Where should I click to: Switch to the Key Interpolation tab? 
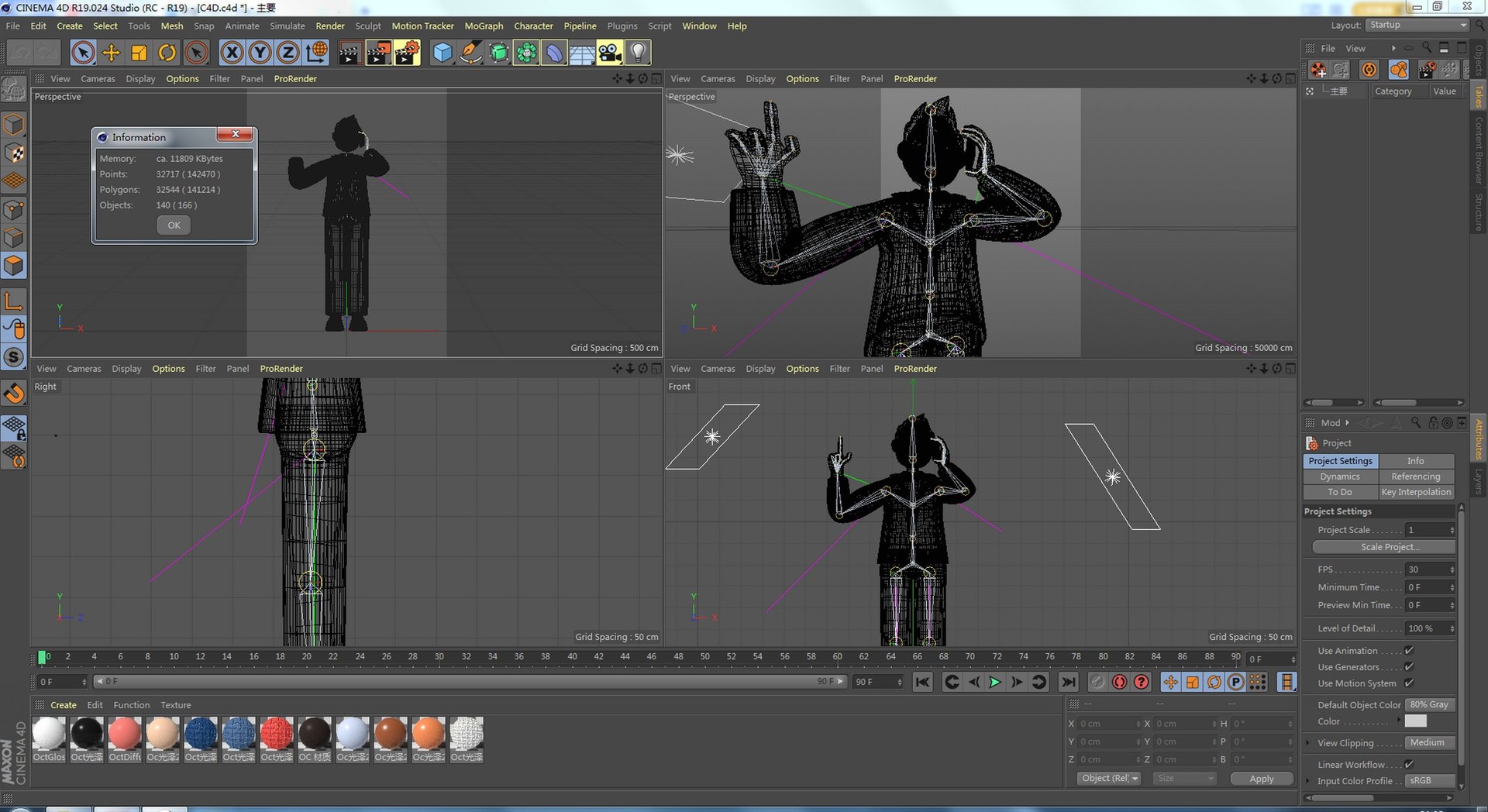pyautogui.click(x=1416, y=492)
